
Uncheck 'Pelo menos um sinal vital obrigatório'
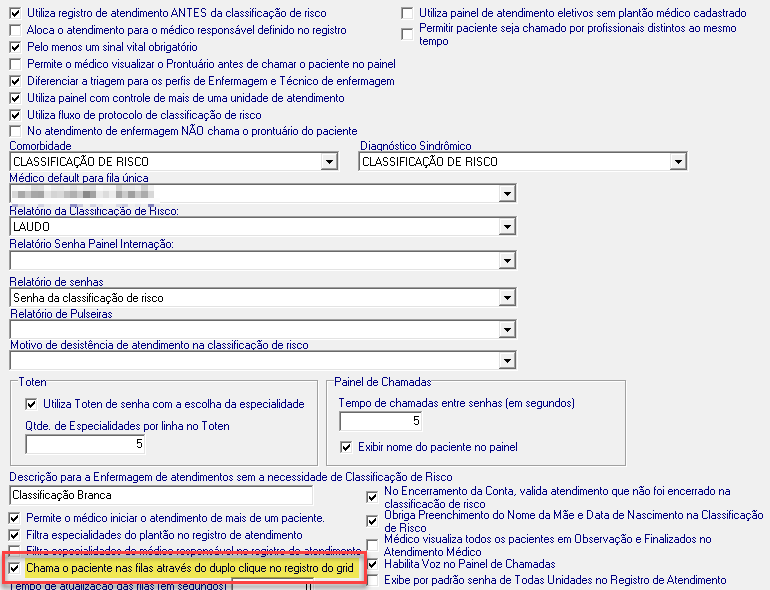pyautogui.click(x=15, y=47)
